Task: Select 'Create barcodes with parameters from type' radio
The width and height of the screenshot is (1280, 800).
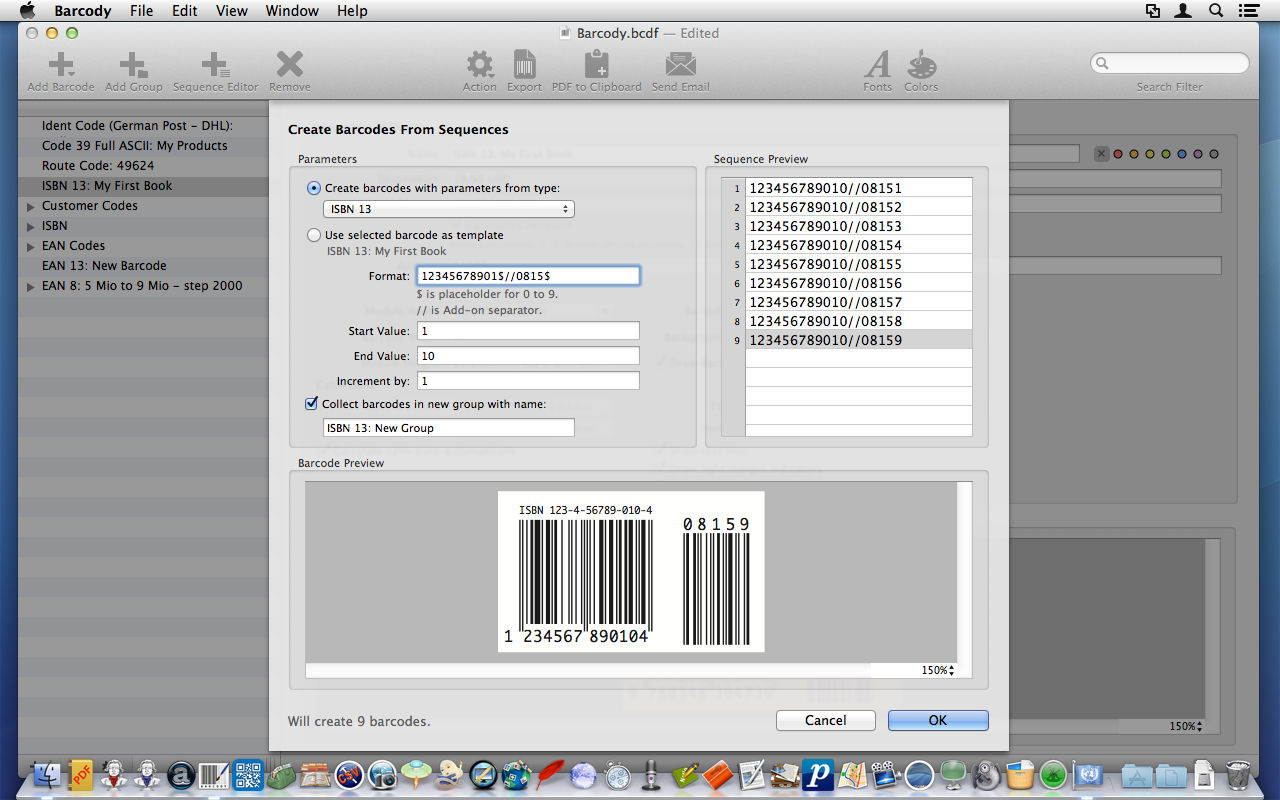Action: tap(315, 188)
